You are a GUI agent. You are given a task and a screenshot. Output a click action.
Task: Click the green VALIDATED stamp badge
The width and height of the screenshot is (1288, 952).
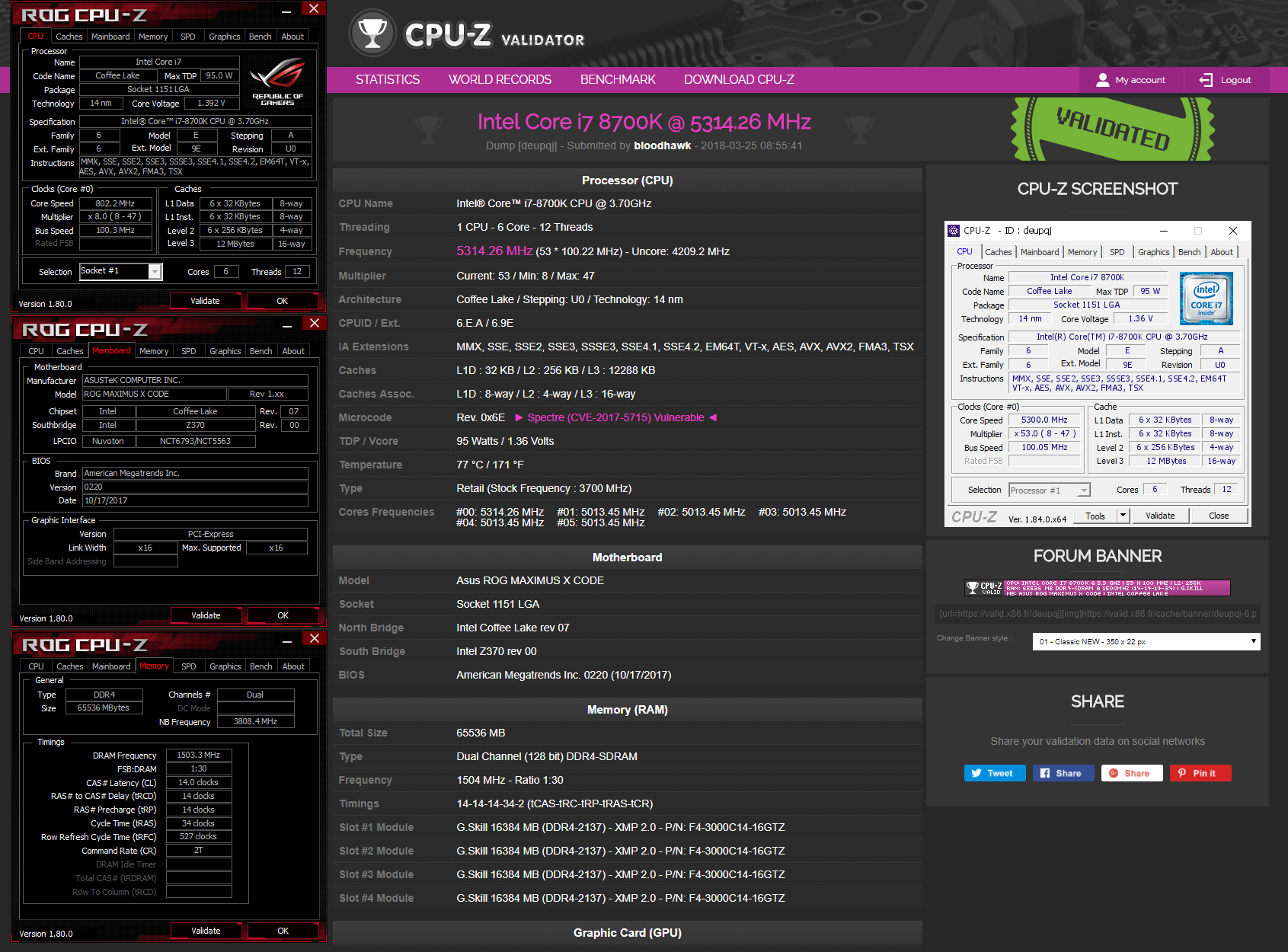pos(1113,129)
